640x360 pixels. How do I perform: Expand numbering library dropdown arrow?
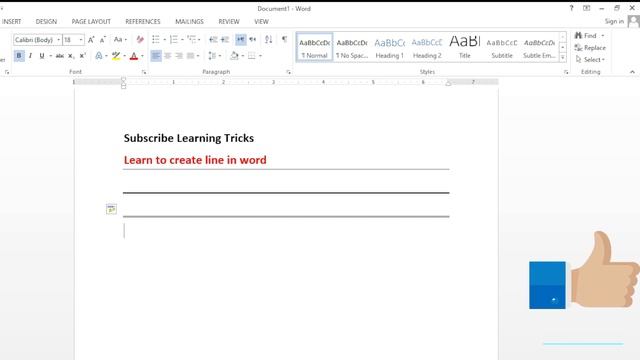182,40
